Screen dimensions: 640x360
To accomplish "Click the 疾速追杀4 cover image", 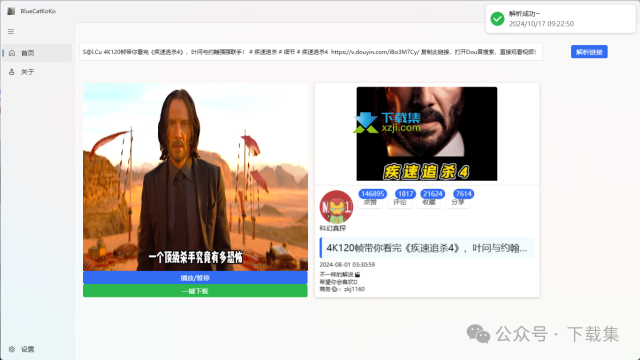I will (x=427, y=134).
